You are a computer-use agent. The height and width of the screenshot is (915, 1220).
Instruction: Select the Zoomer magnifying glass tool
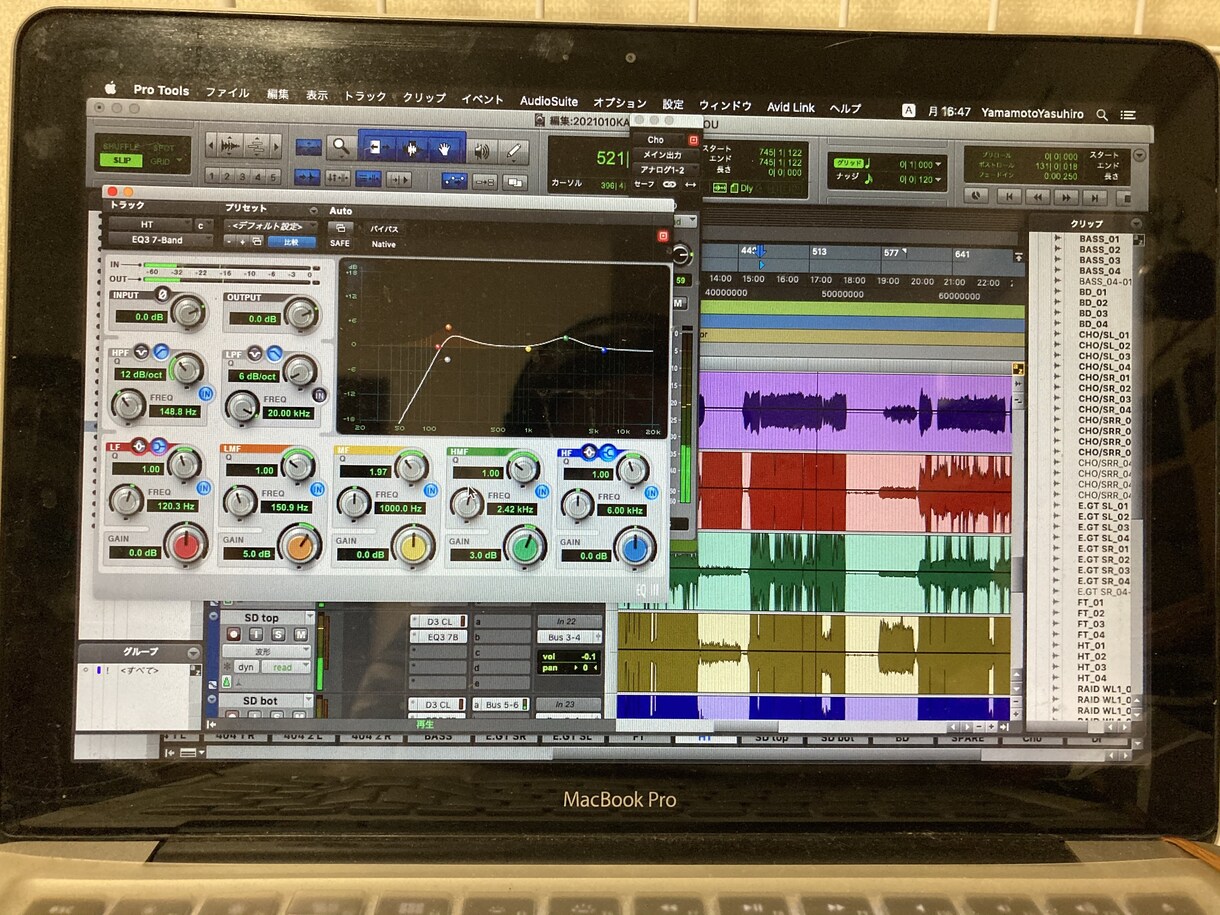pyautogui.click(x=340, y=147)
